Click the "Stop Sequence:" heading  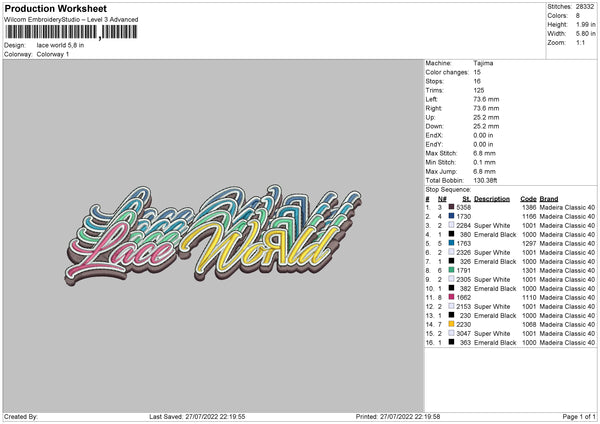(448, 190)
